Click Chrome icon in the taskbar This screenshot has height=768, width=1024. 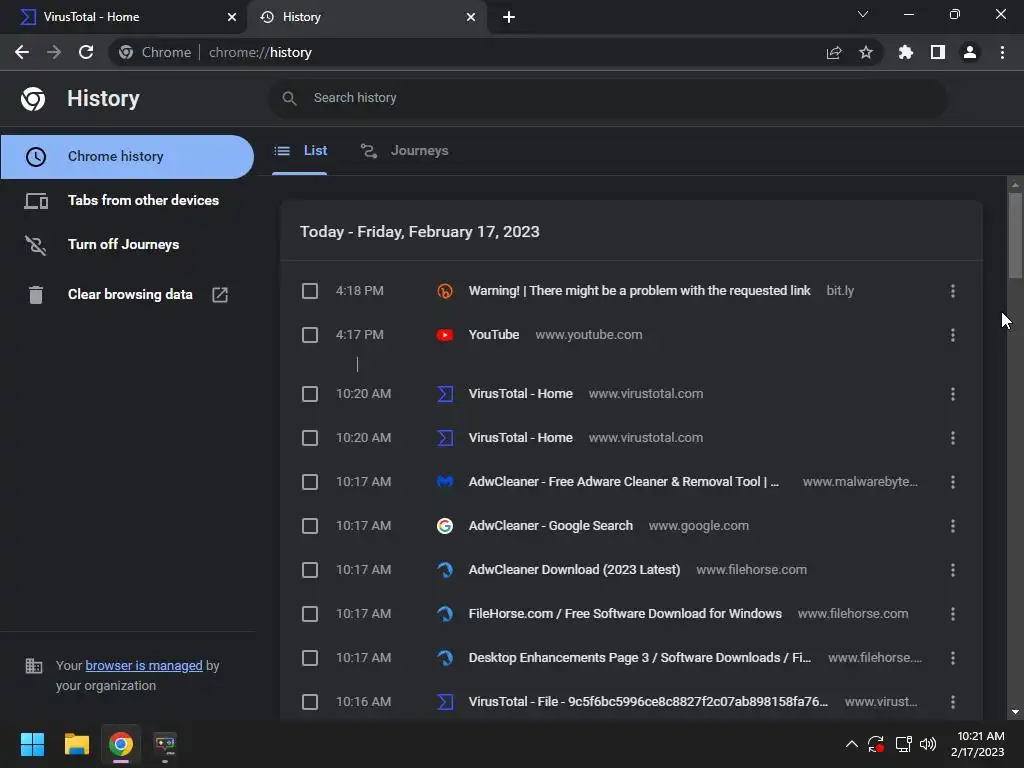pyautogui.click(x=121, y=744)
